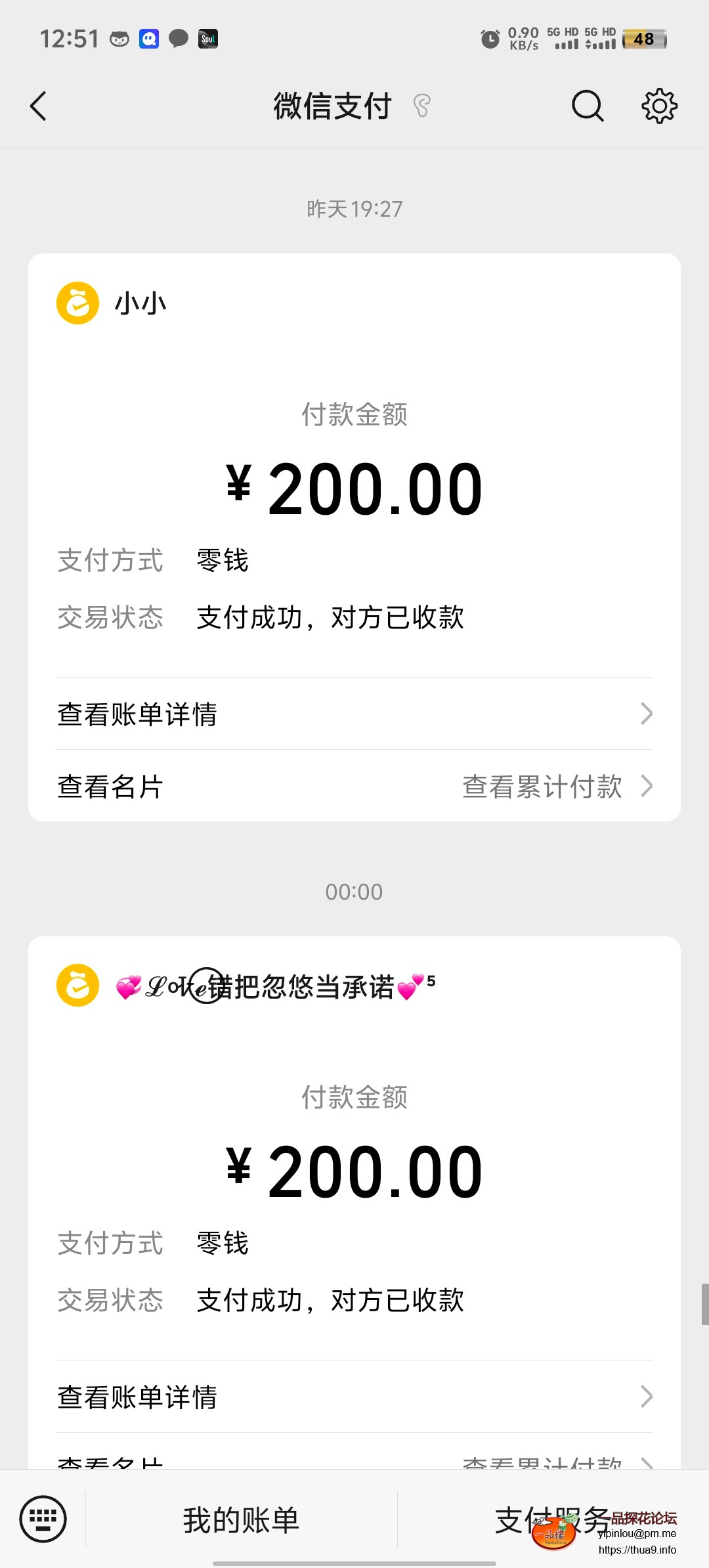
Task: Tap the alarm icon in status bar
Action: [x=490, y=39]
